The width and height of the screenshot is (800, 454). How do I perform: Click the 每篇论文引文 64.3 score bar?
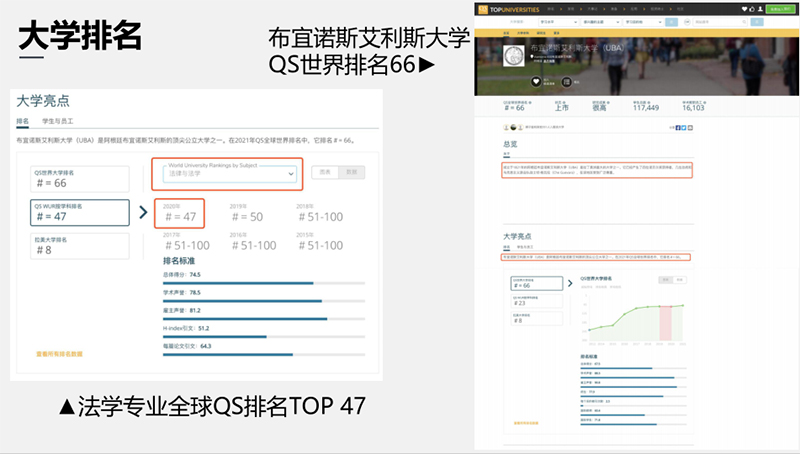click(x=264, y=355)
